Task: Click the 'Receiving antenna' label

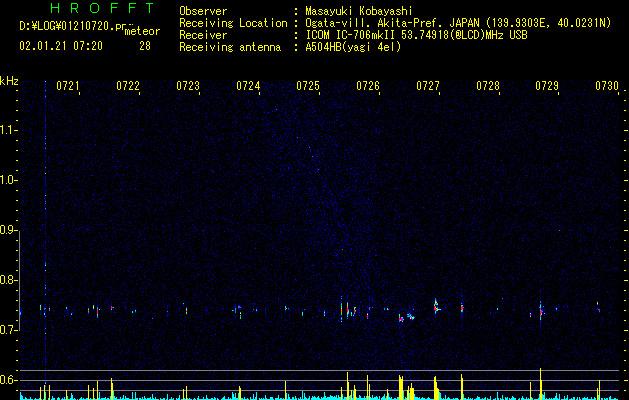Action: 230,47
